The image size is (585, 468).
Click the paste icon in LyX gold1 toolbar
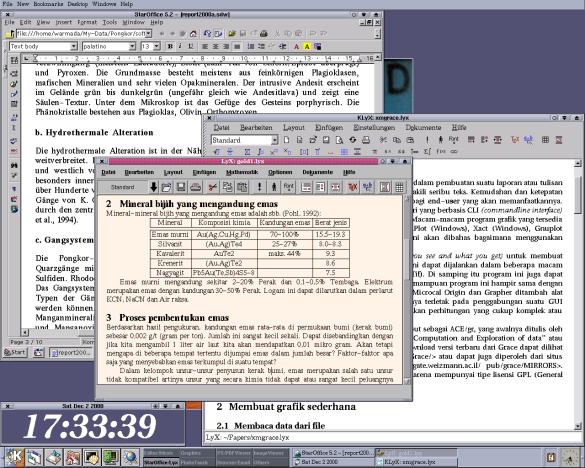242,187
